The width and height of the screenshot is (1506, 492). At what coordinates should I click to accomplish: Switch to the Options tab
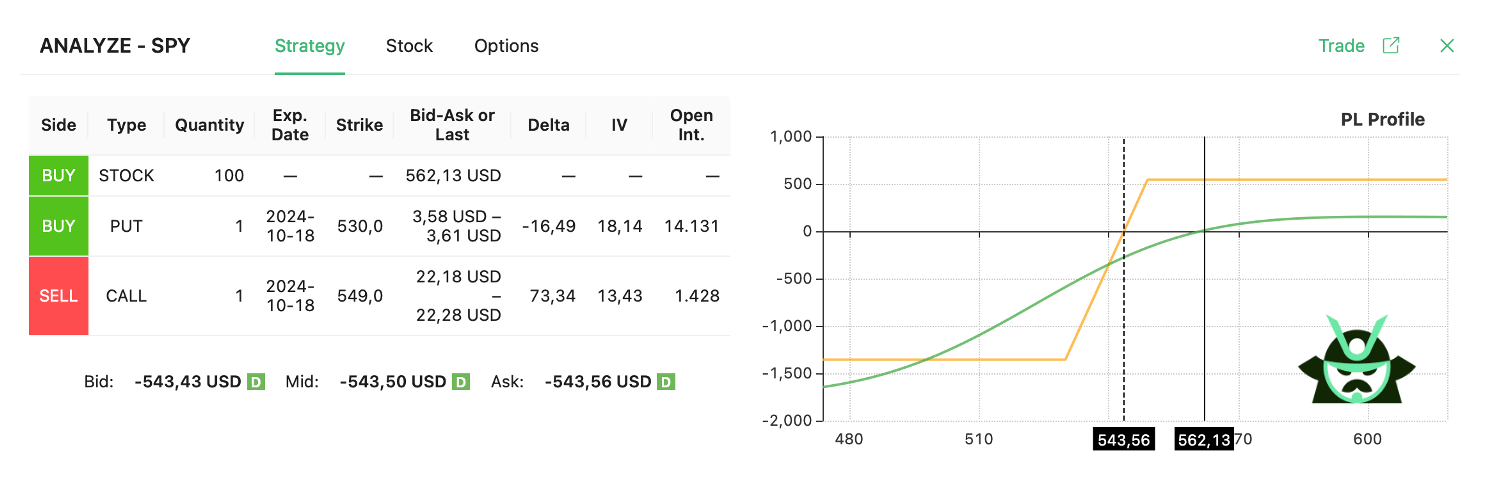pyautogui.click(x=506, y=46)
